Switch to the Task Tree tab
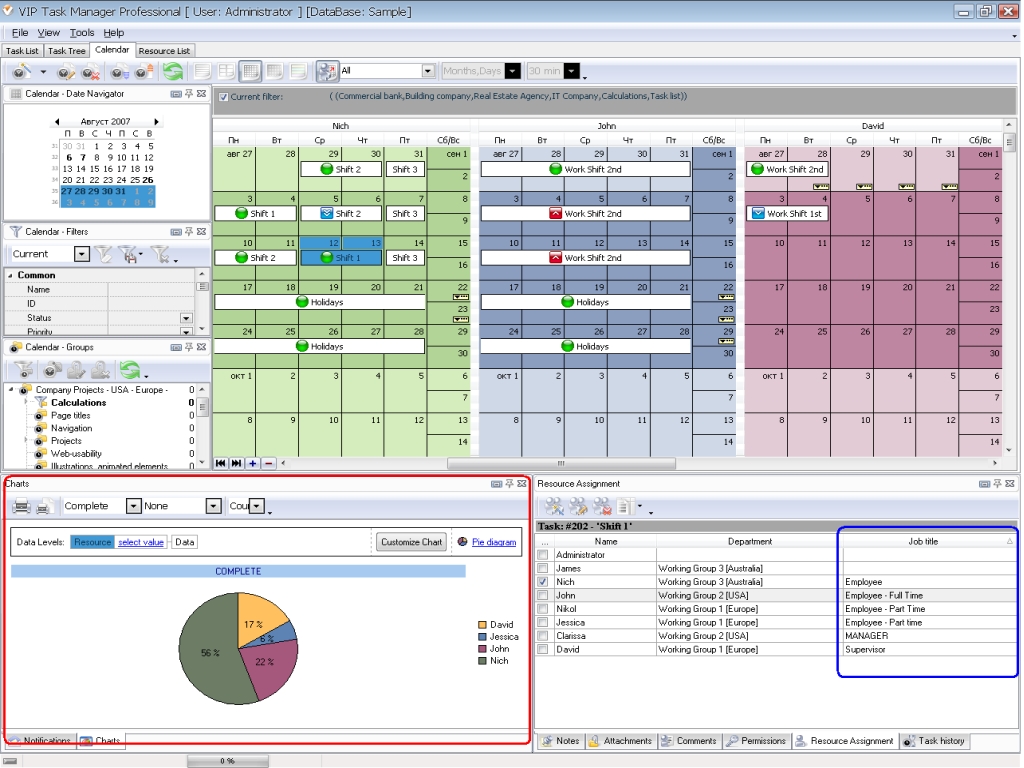The width and height of the screenshot is (1024, 768). [66, 50]
